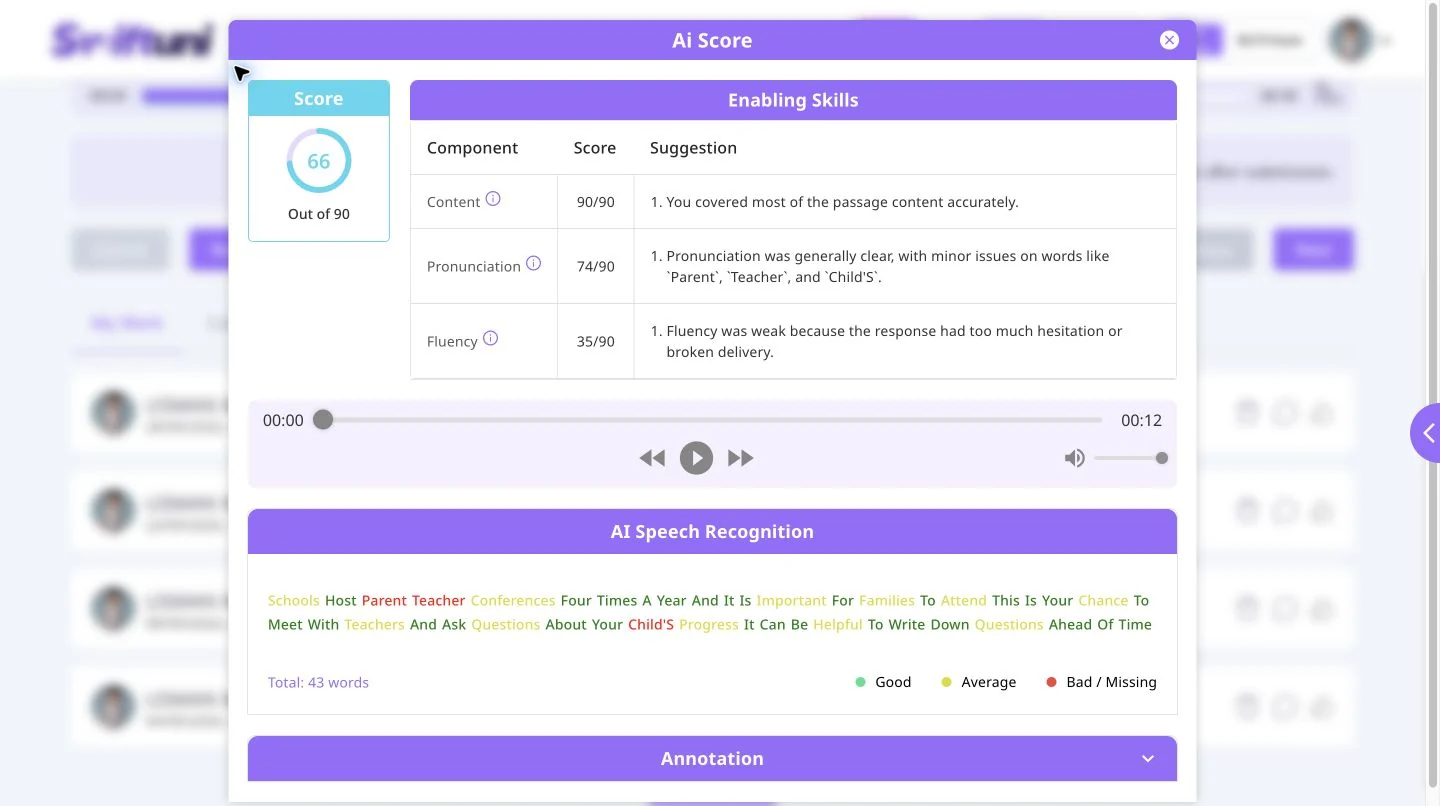Viewport: 1440px width, 806px height.
Task: Click the Enabling Skills header
Action: (x=793, y=100)
